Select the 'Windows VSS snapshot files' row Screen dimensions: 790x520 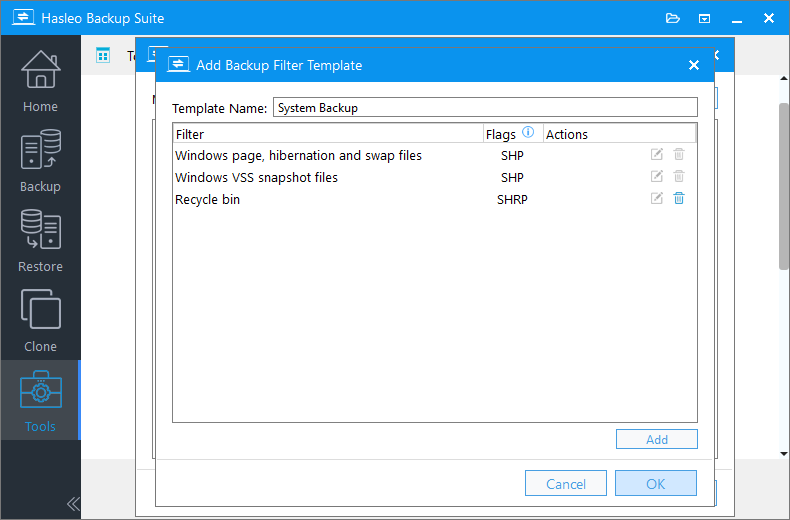tap(434, 177)
